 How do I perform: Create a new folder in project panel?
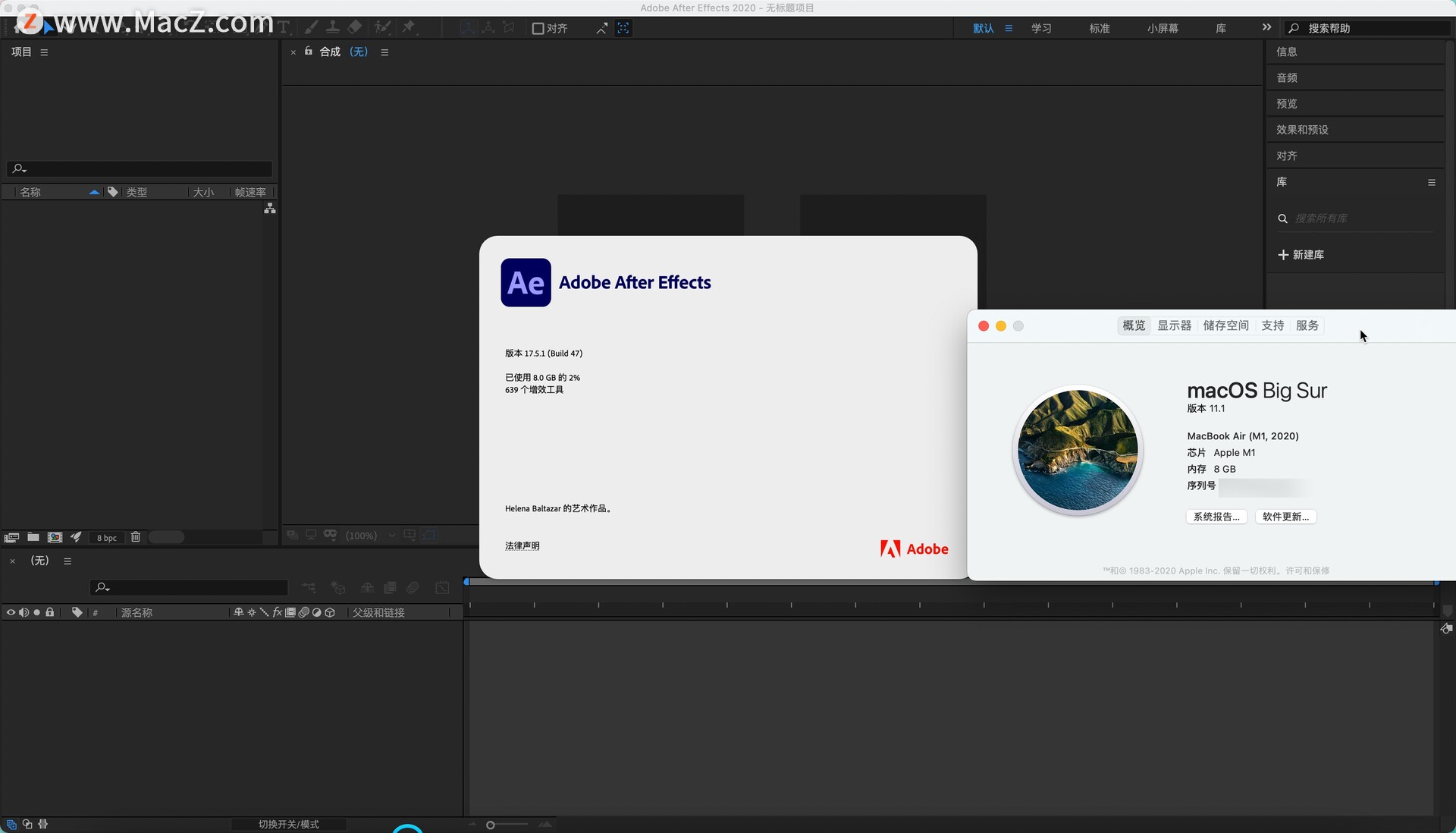tap(33, 537)
